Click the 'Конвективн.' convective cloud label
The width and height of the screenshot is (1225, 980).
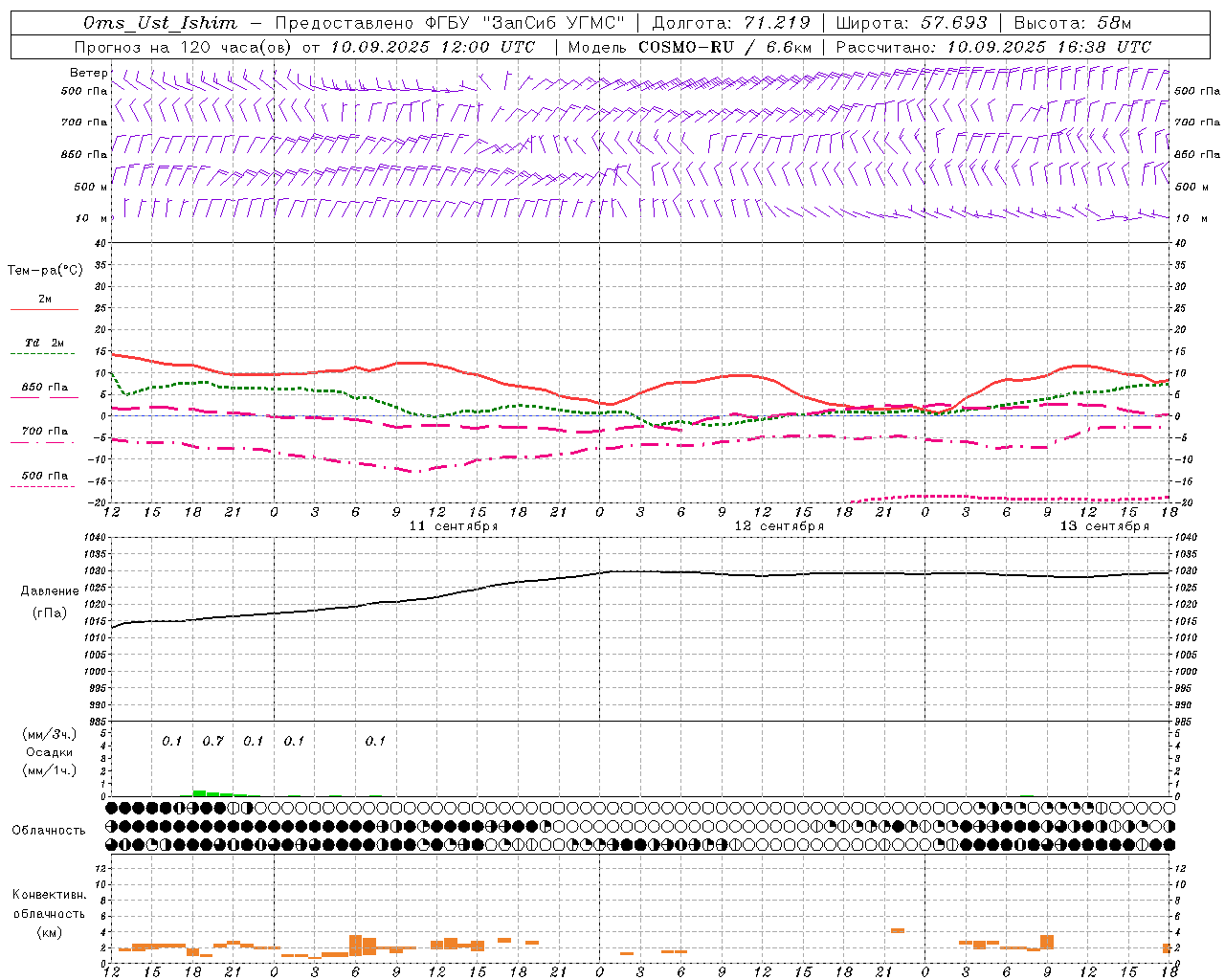pyautogui.click(x=49, y=895)
